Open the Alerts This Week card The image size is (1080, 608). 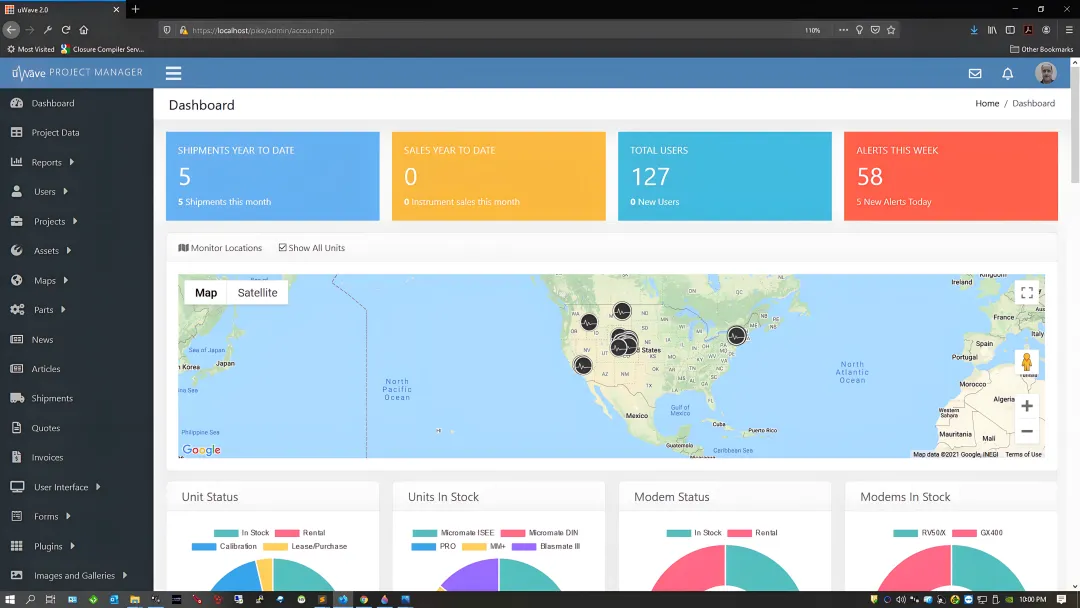click(951, 176)
